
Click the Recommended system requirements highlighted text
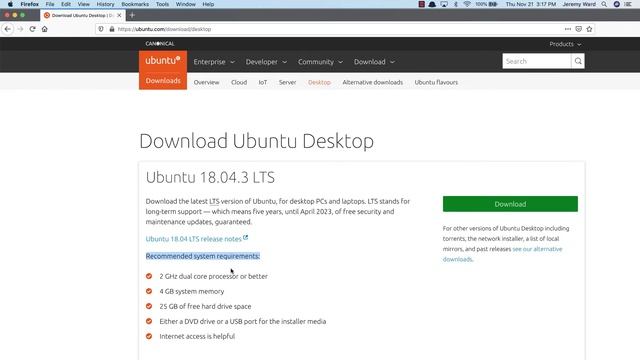tap(203, 256)
